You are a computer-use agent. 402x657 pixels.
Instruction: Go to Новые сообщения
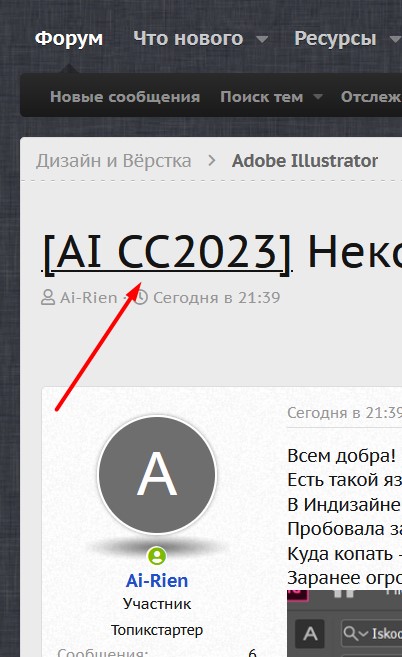point(125,97)
